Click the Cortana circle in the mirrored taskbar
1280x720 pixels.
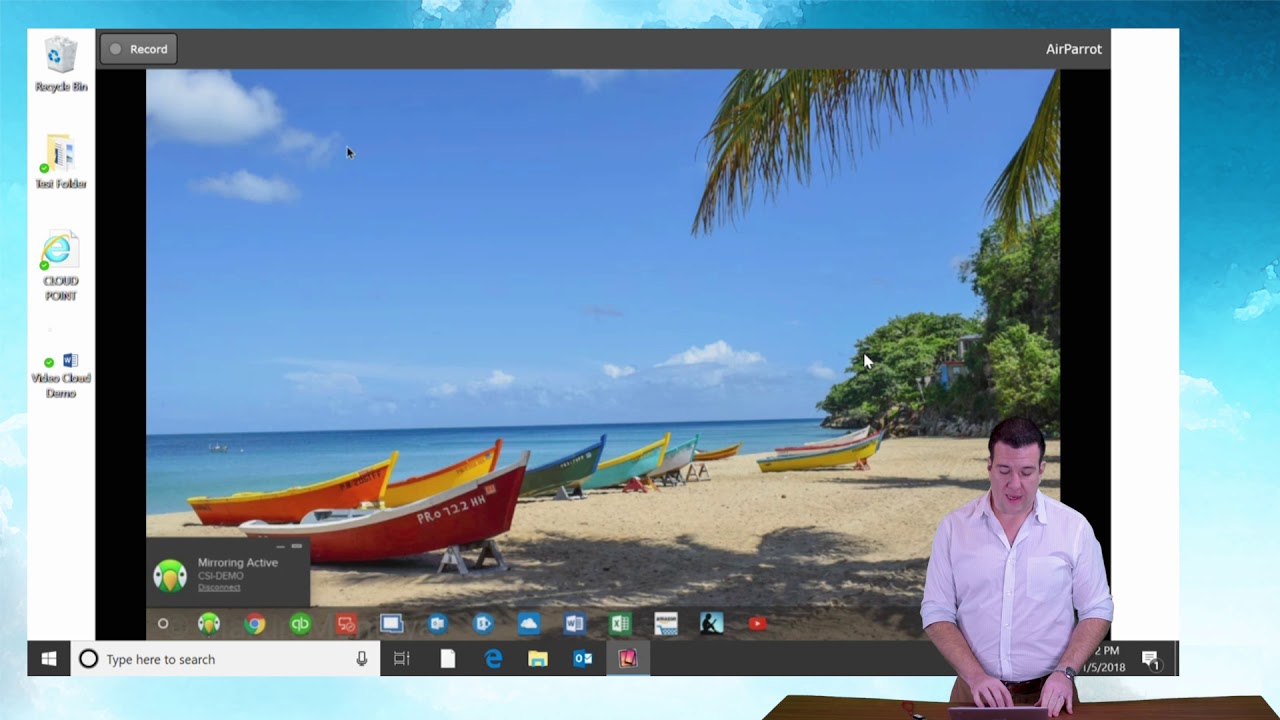click(x=163, y=624)
